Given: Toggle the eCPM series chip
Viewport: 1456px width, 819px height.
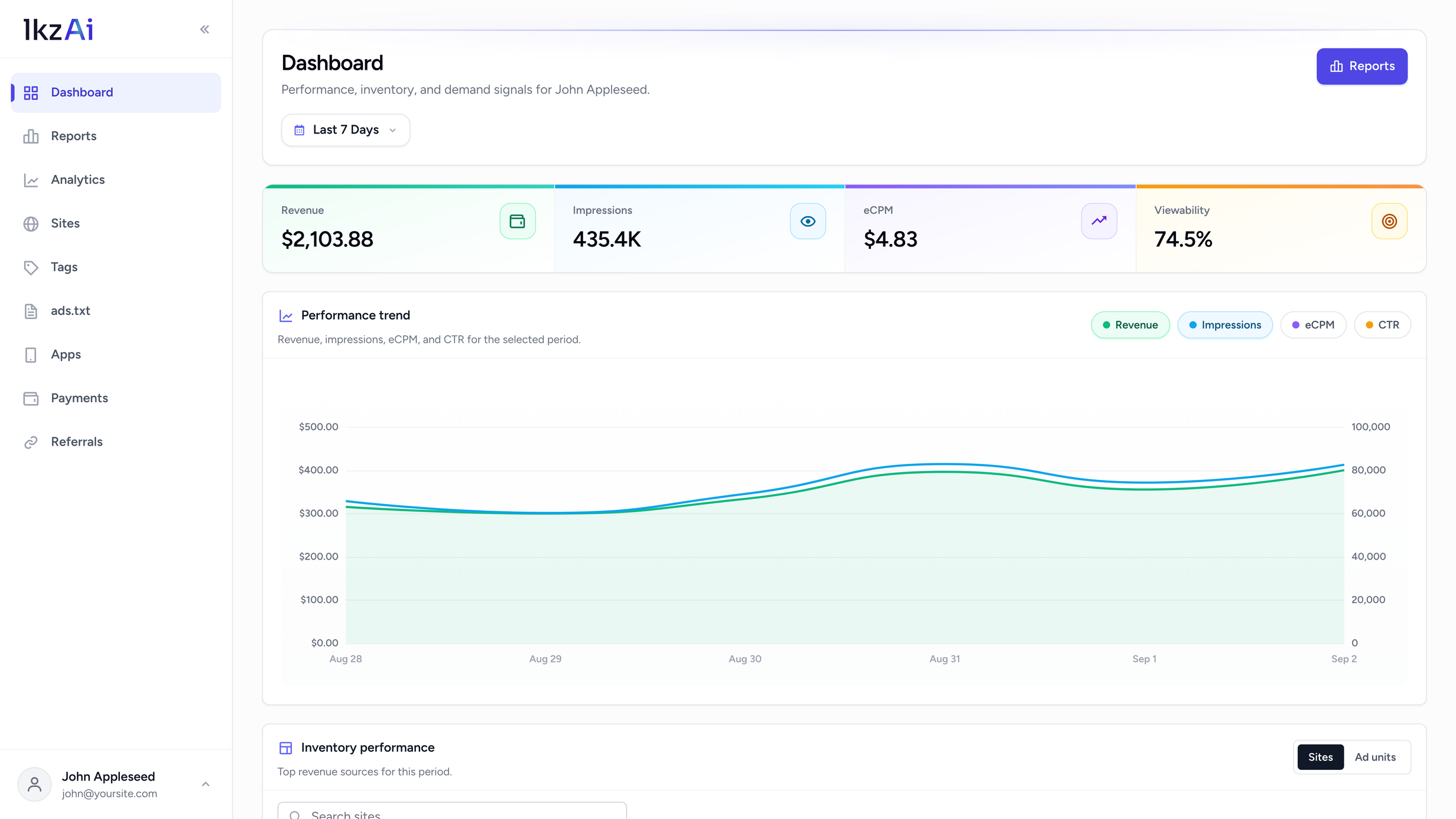Looking at the screenshot, I should click(1313, 325).
